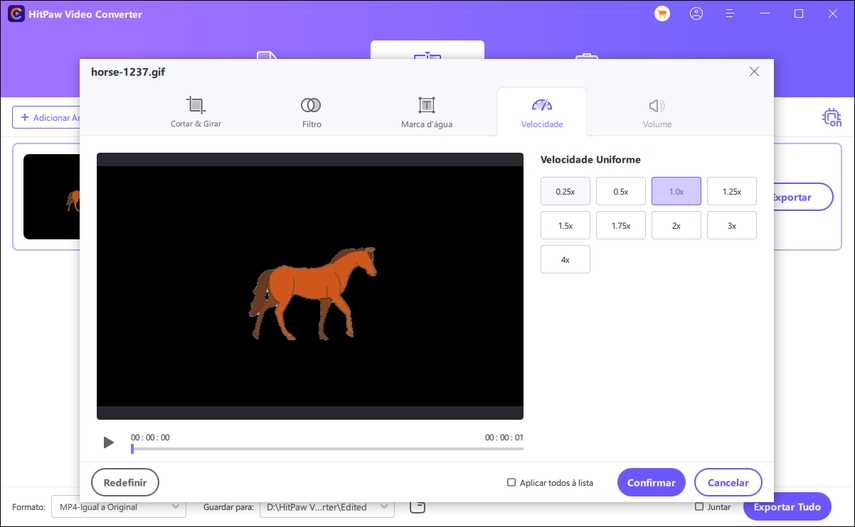Screen dimensions: 855x527
Task: Enable Aplicar todos à lista checkbox
Action: (511, 482)
